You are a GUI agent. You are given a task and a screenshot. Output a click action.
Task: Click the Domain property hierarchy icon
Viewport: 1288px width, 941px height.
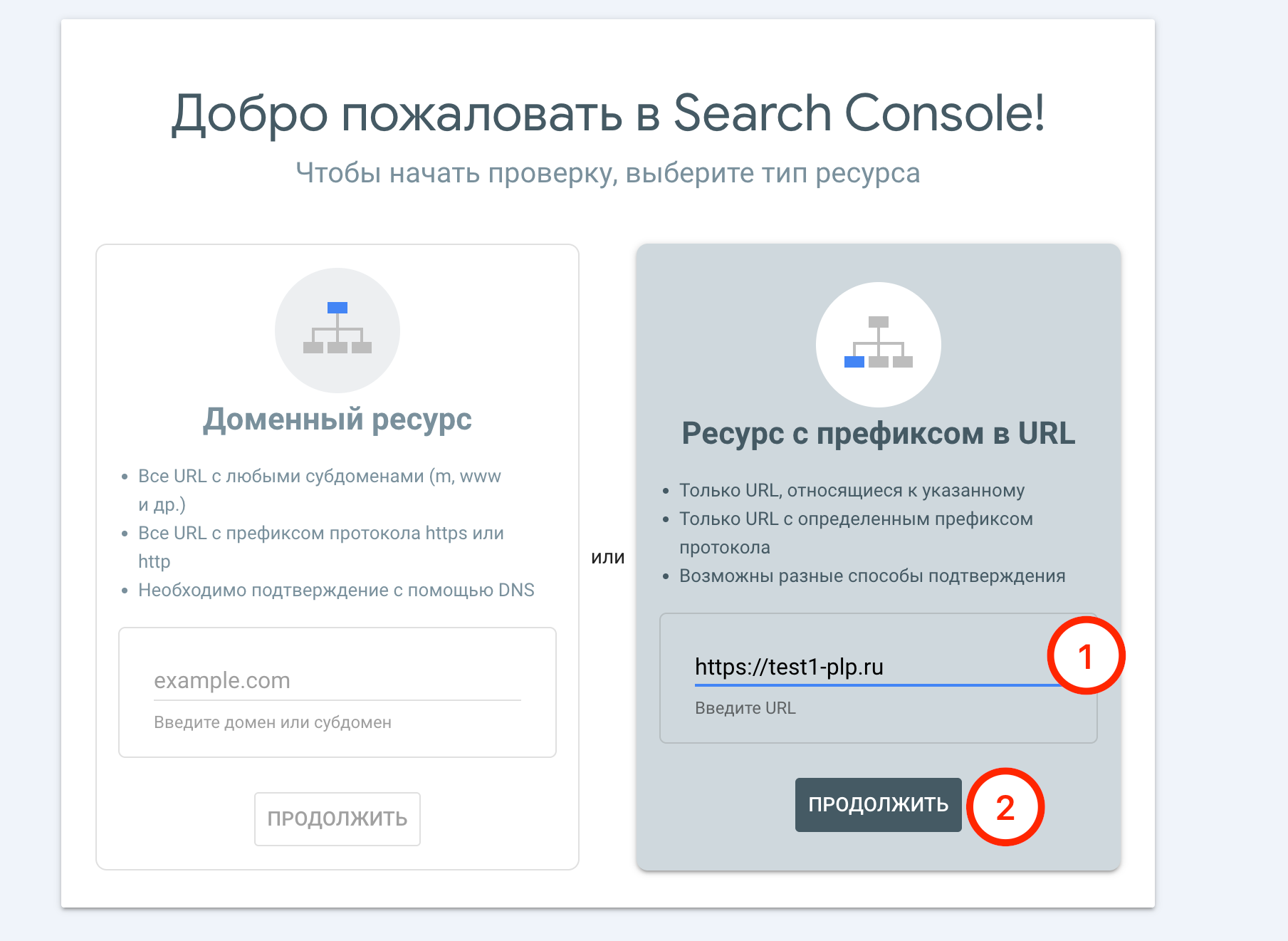point(337,330)
